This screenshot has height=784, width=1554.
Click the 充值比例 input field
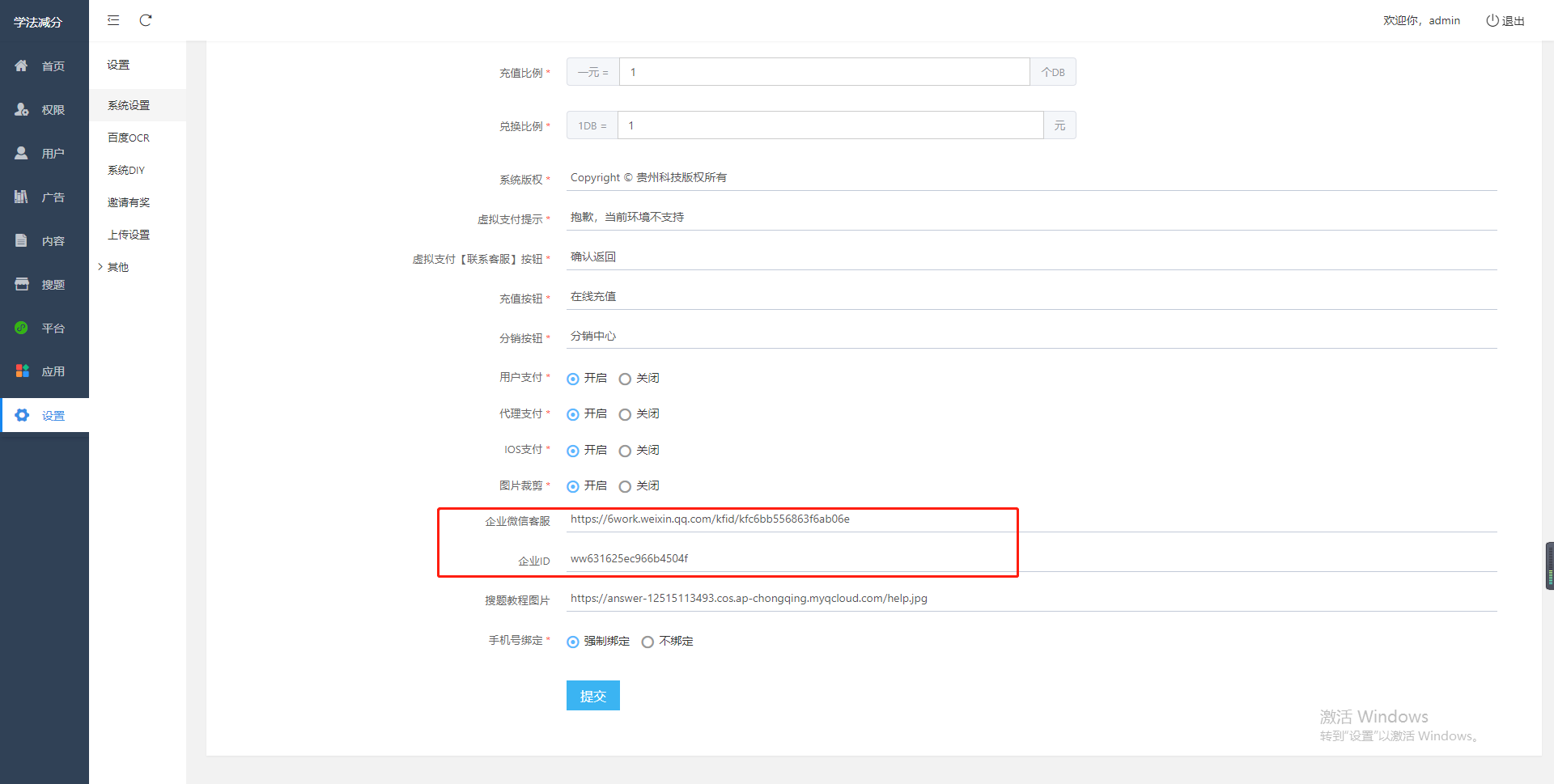(x=824, y=72)
